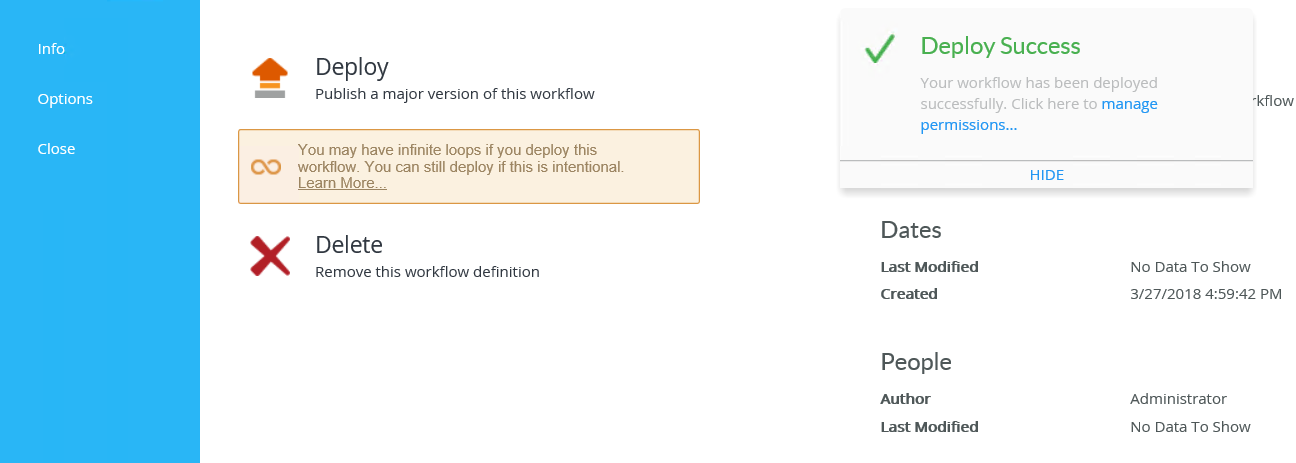1296x463 pixels.
Task: Click the red X Delete icon
Action: (270, 256)
